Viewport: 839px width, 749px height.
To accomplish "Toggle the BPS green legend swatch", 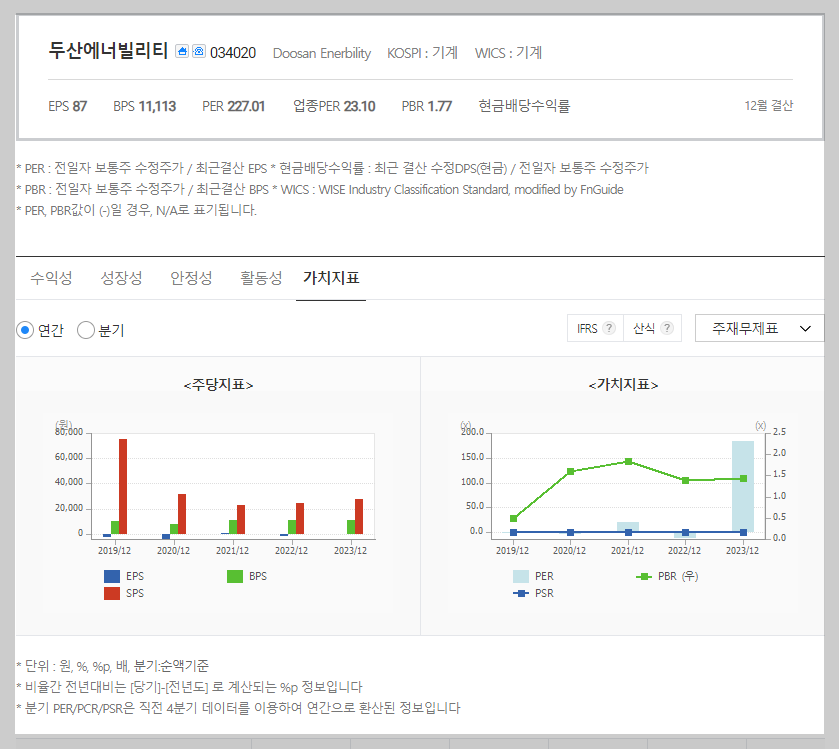I will 235,576.
